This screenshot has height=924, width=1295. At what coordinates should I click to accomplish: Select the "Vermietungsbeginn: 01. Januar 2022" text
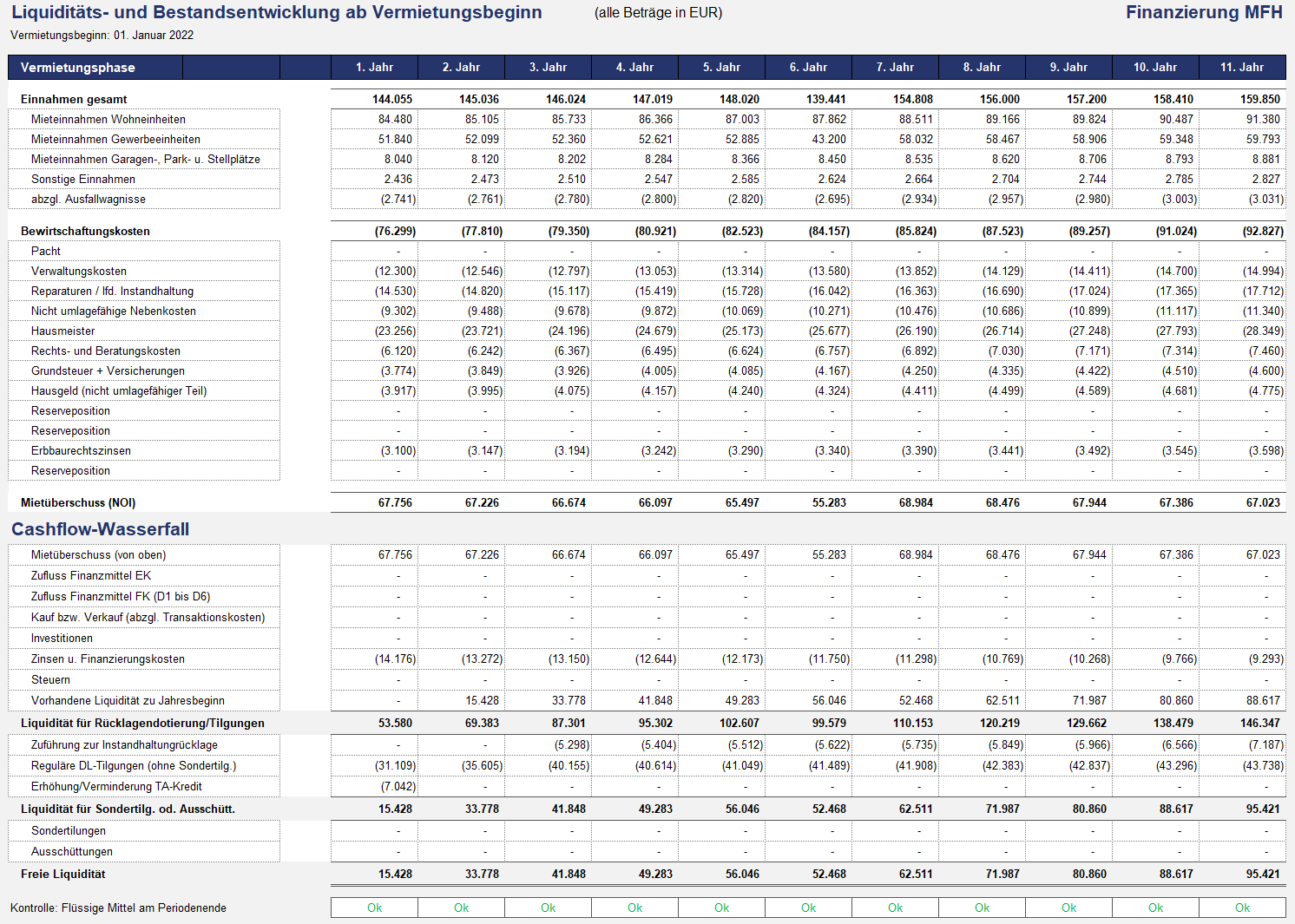pyautogui.click(x=102, y=36)
